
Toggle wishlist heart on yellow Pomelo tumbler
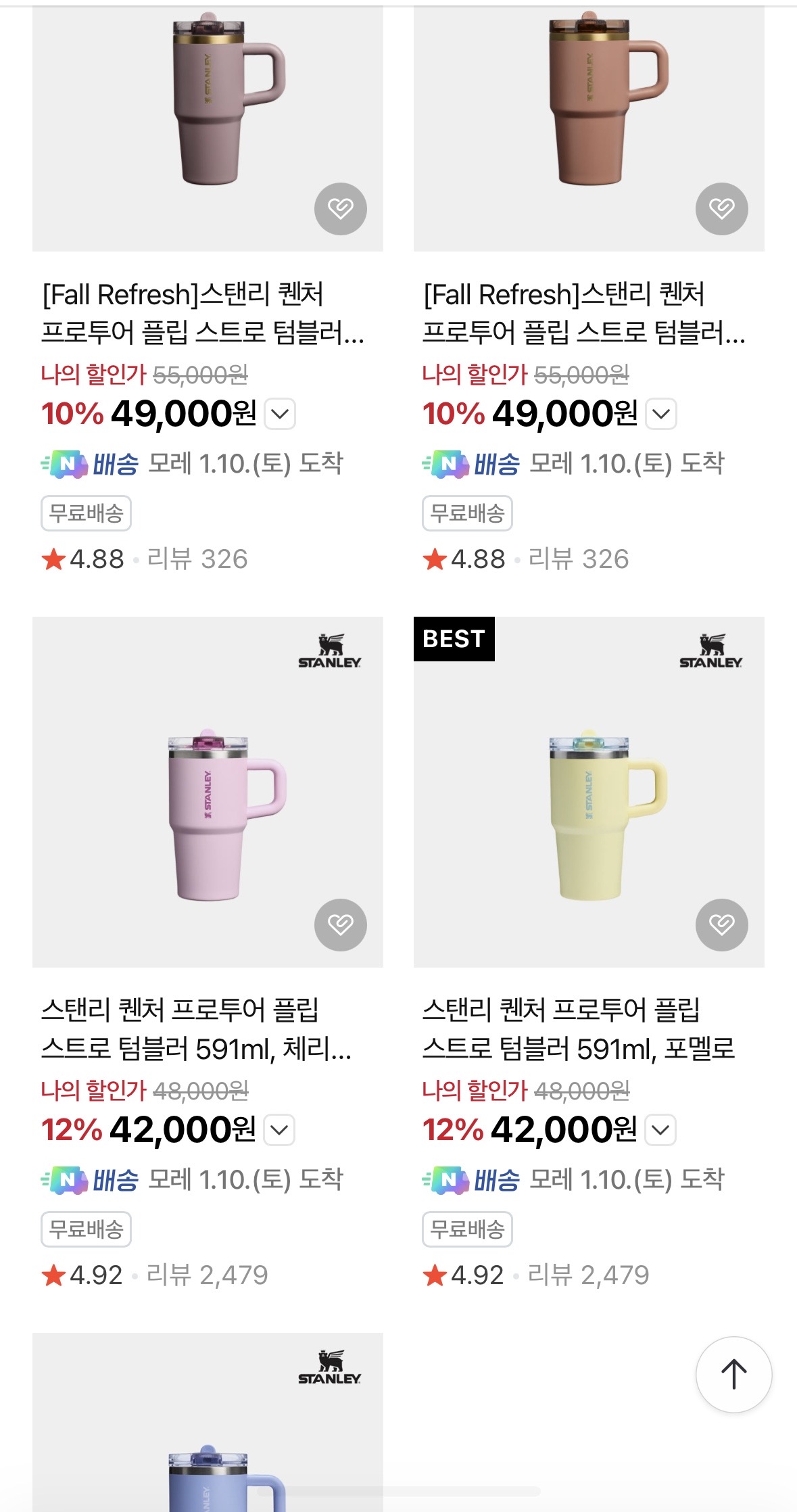[721, 924]
